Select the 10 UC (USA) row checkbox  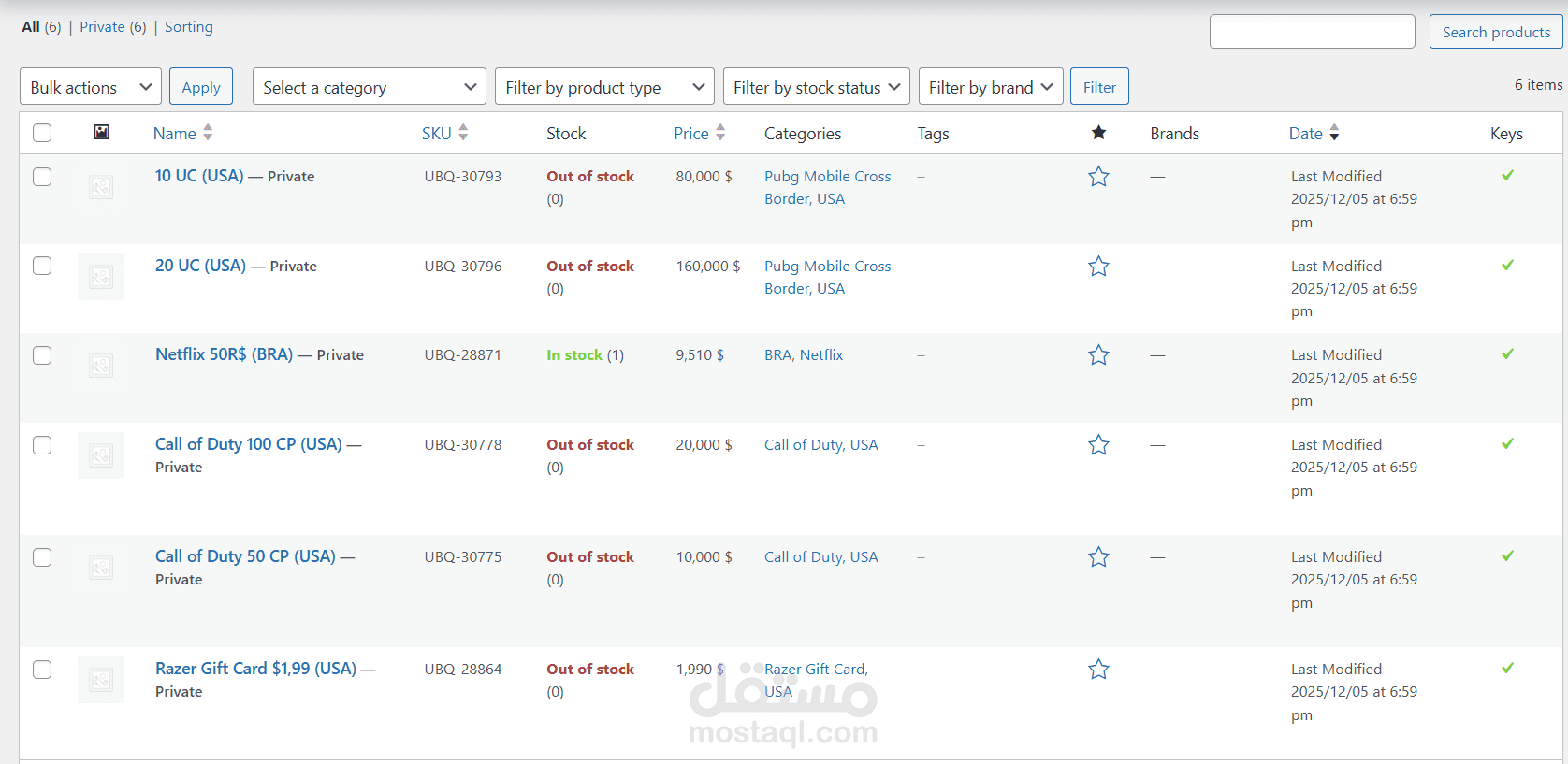(x=42, y=177)
